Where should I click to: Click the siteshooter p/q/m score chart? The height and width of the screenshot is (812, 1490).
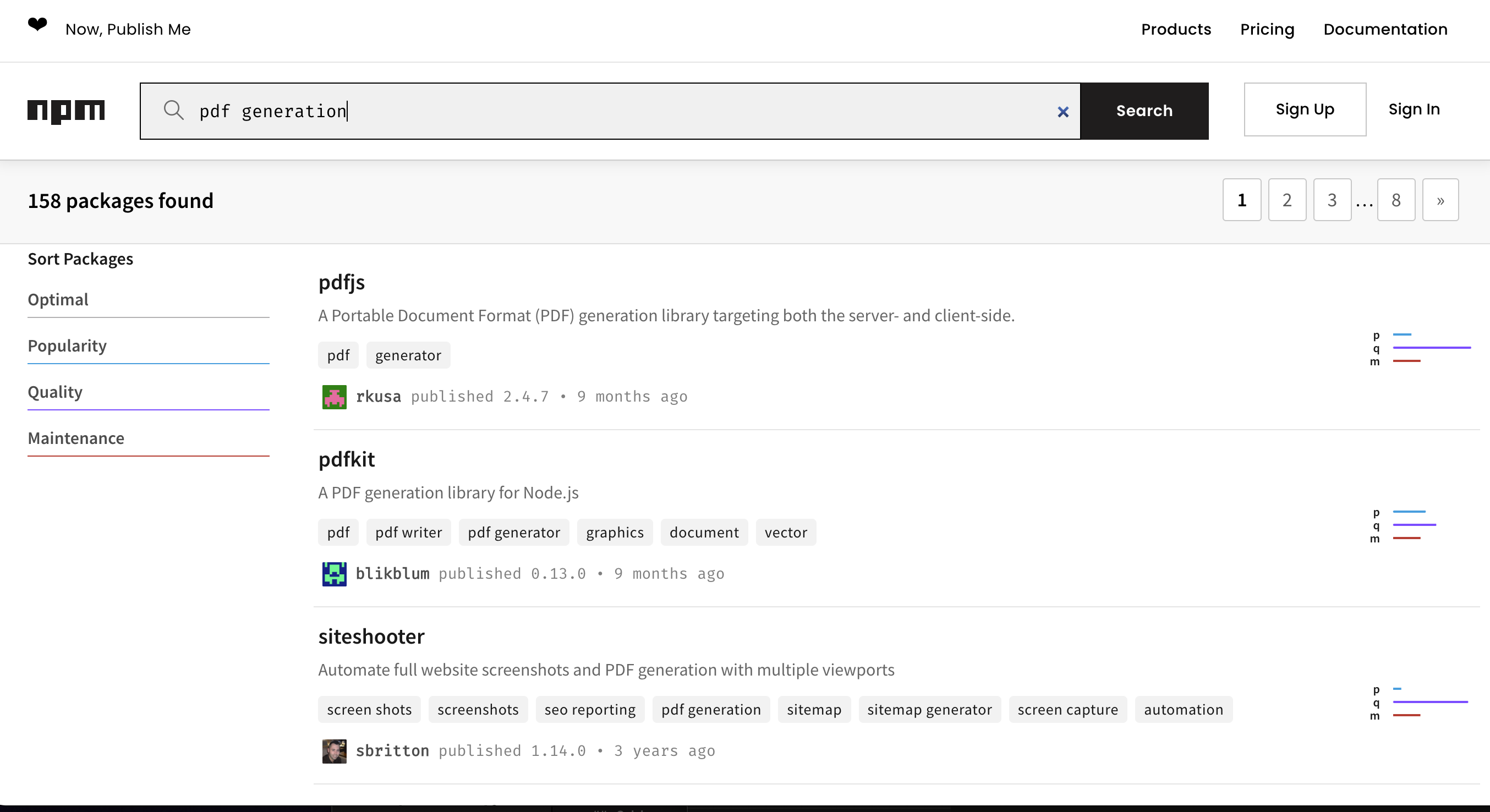[x=1421, y=702]
